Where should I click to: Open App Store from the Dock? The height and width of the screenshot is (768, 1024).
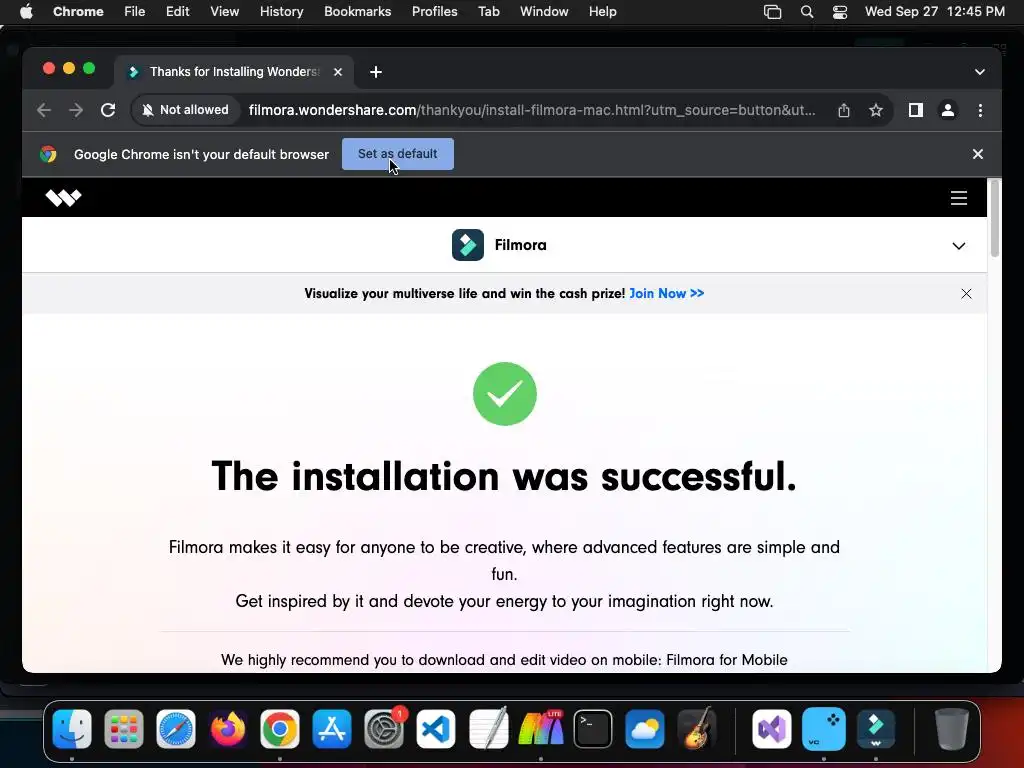(332, 729)
